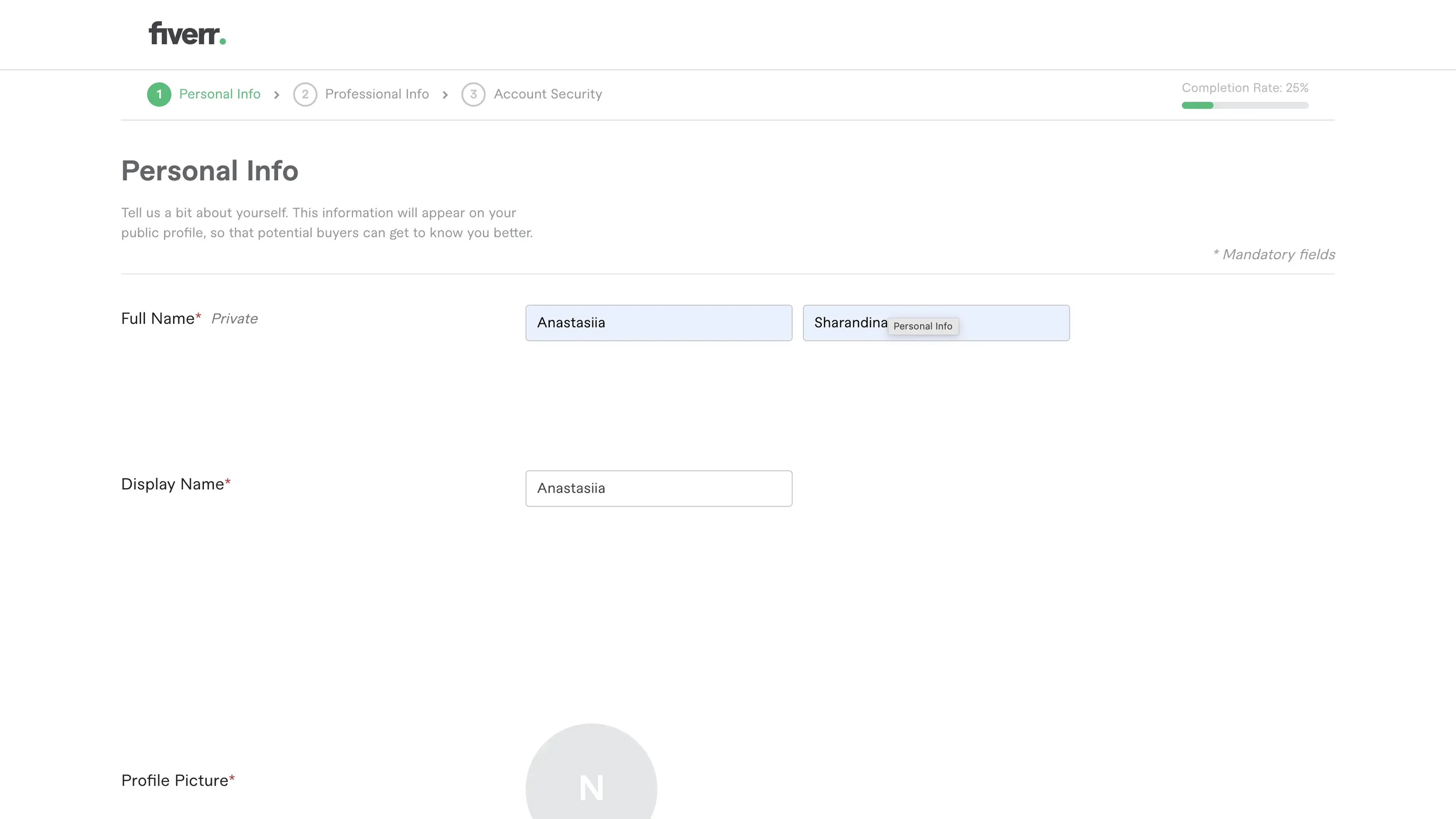Screen dimensions: 1456x819
Task: Click the first name field with Anastasiia
Action: [x=659, y=323]
